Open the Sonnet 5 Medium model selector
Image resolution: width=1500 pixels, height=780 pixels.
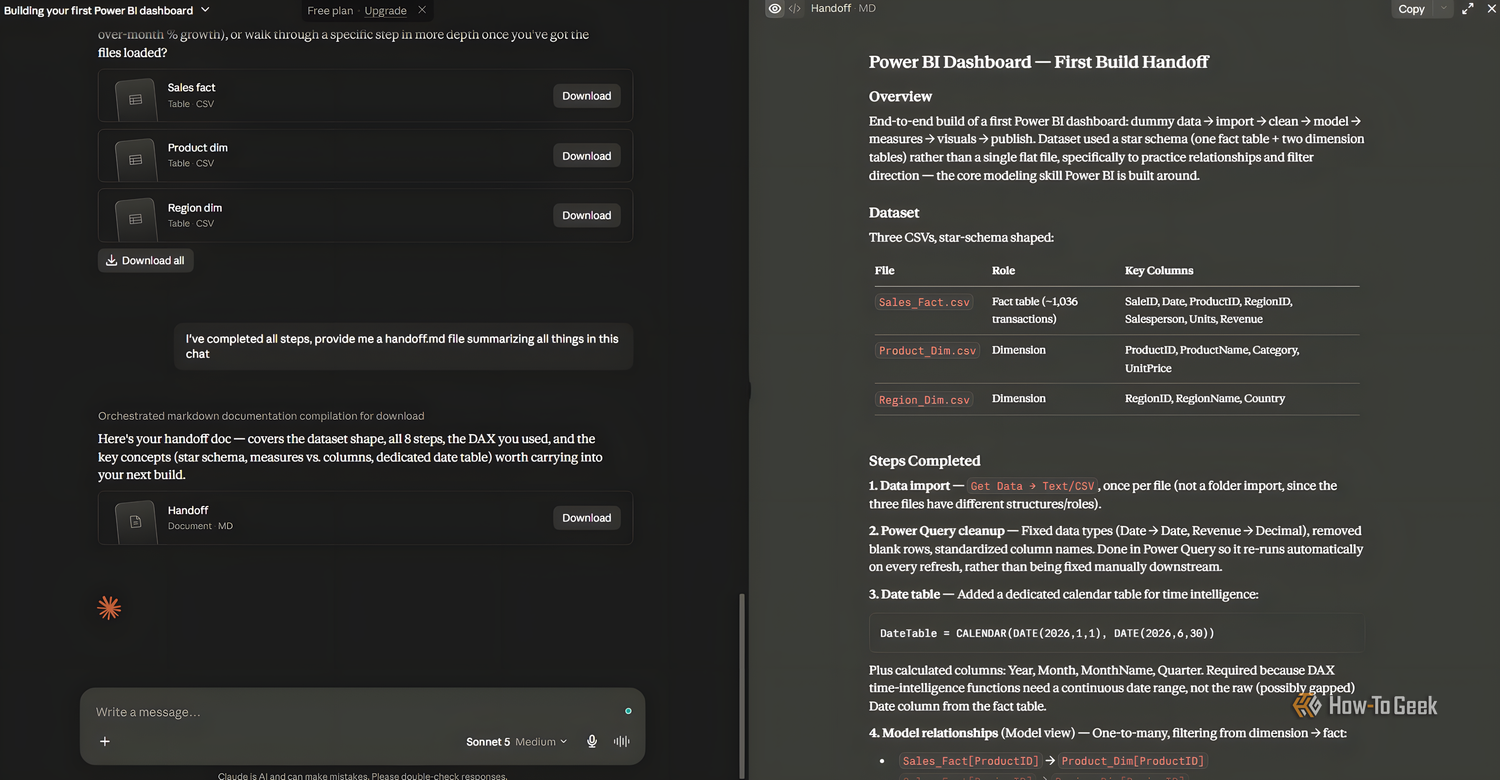(x=516, y=742)
